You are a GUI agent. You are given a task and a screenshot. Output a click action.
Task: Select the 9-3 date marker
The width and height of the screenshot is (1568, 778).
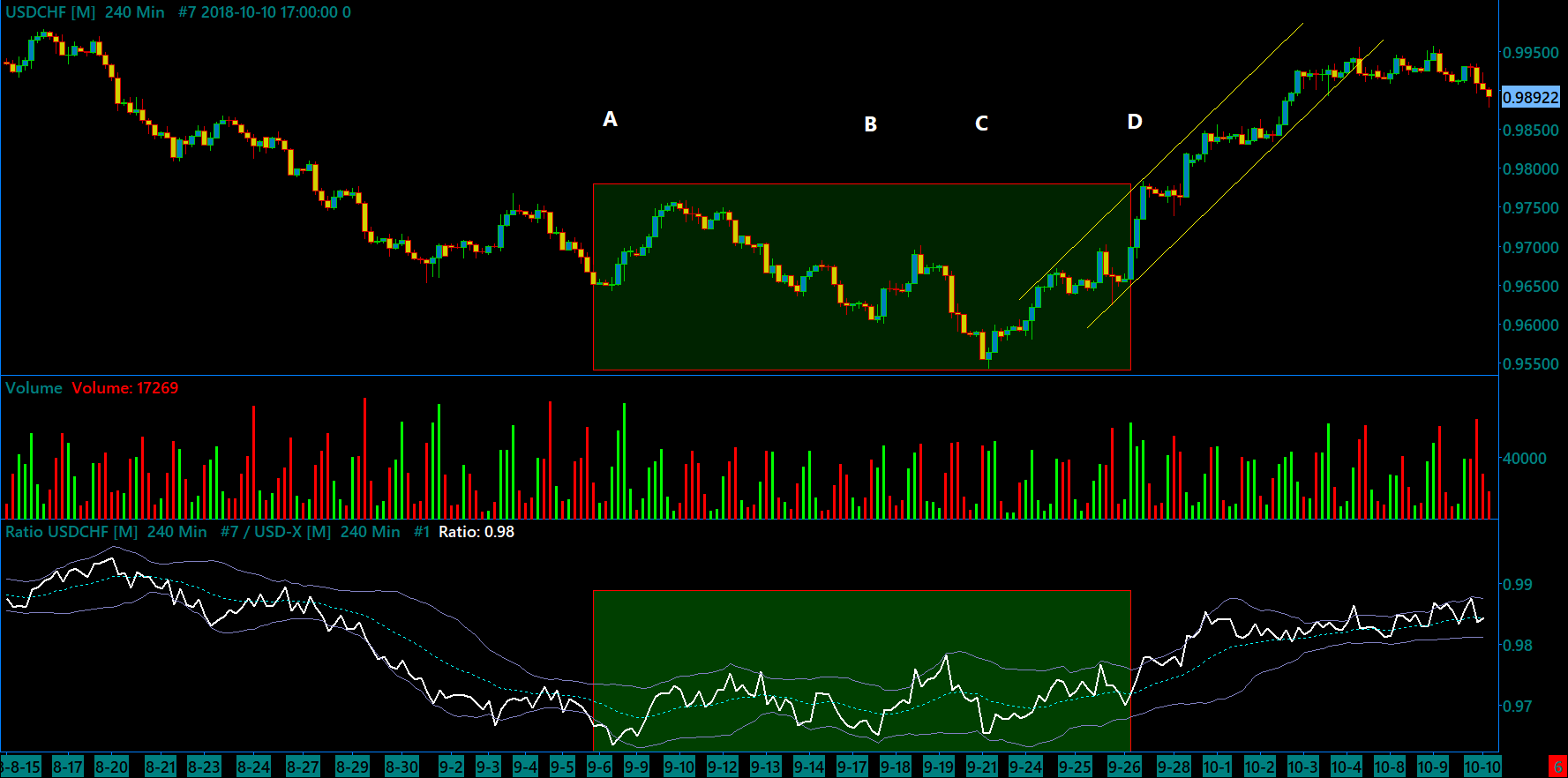tap(488, 767)
